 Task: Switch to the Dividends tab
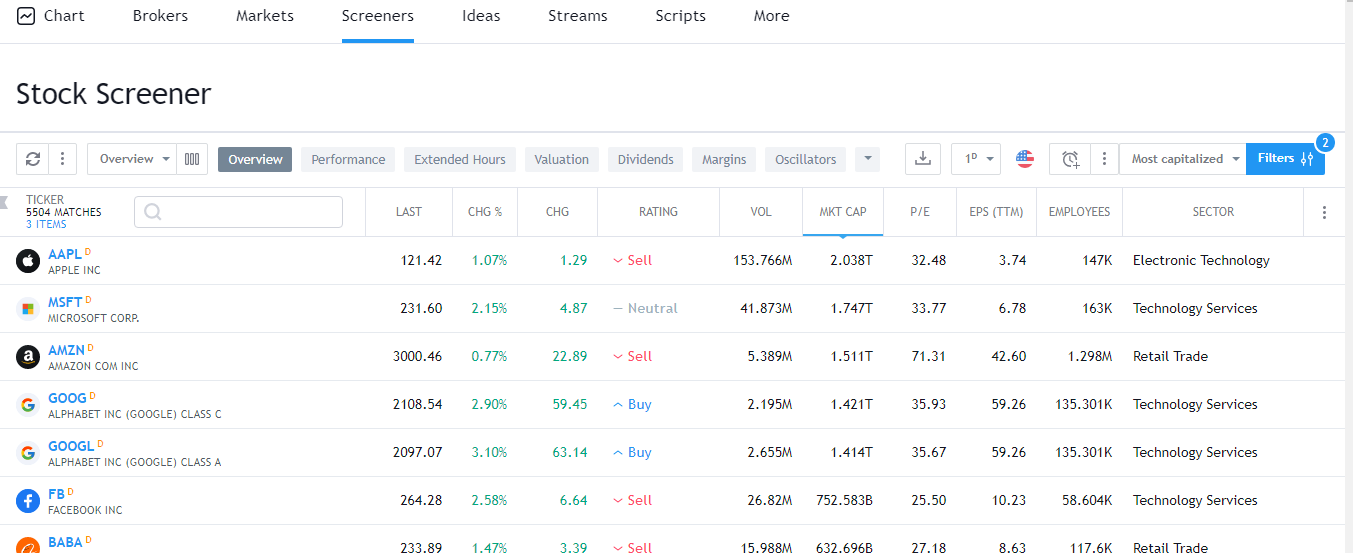point(645,159)
